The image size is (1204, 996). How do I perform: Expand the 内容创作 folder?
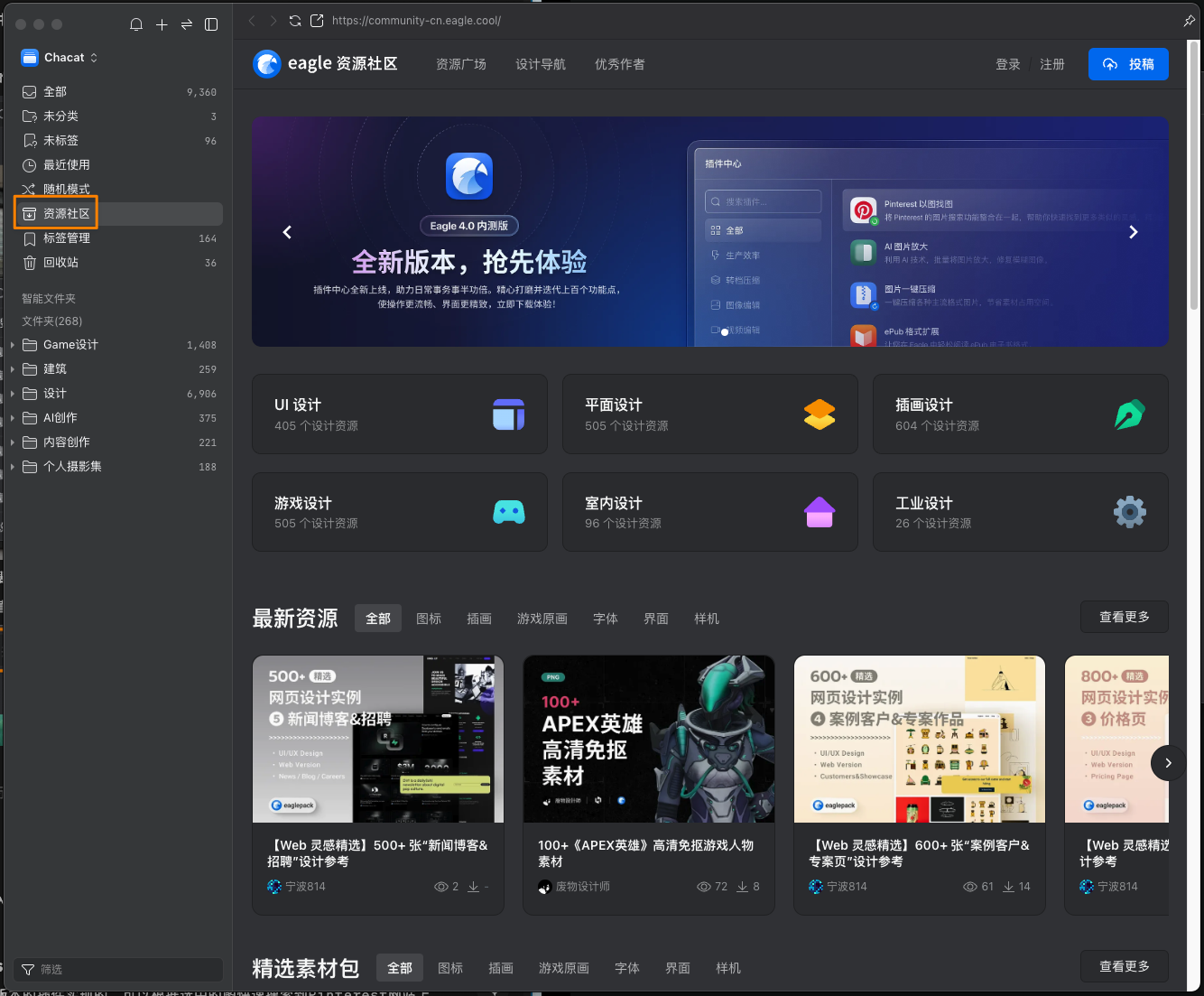12,442
